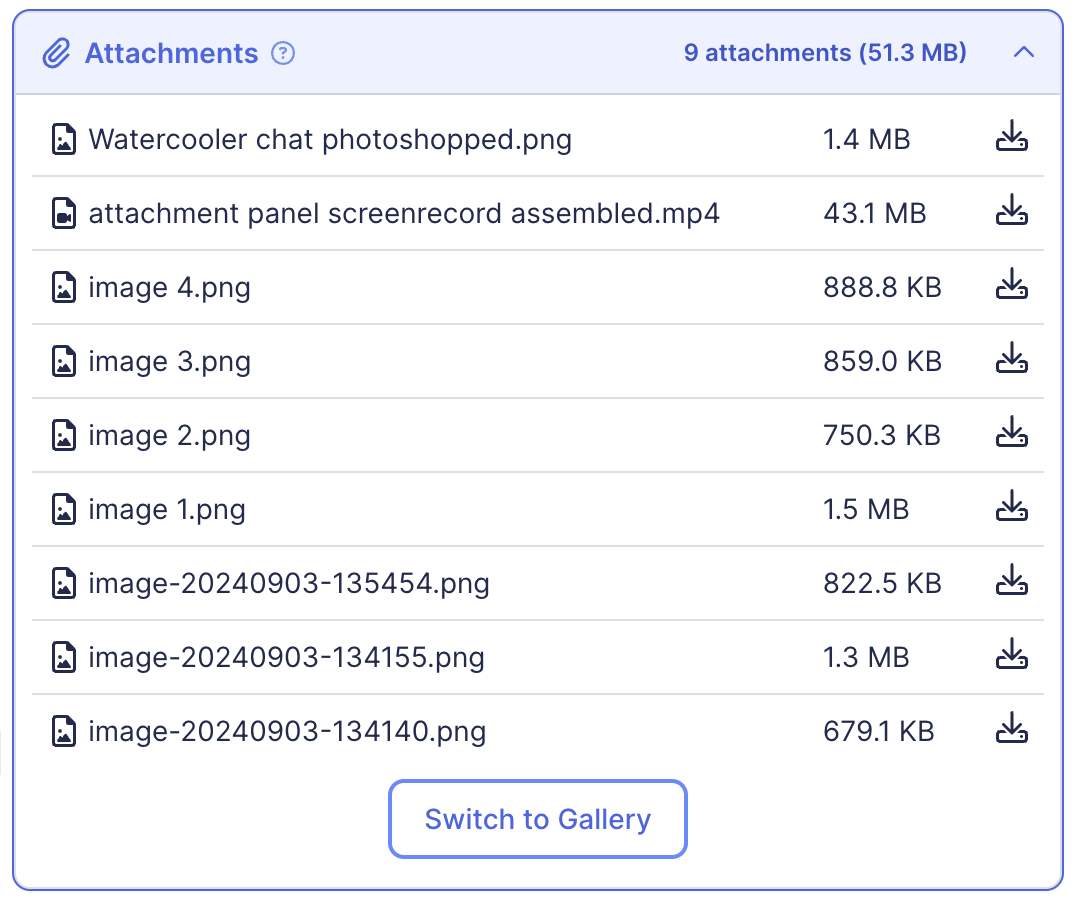The height and width of the screenshot is (900, 1078).
Task: Download "image 2.png"
Action: pyautogui.click(x=1011, y=433)
